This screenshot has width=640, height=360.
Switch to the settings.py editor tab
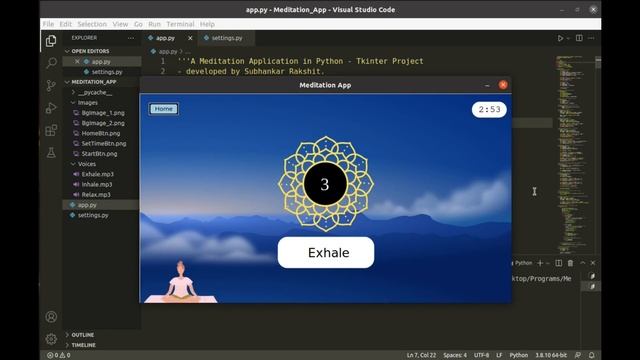coord(227,38)
